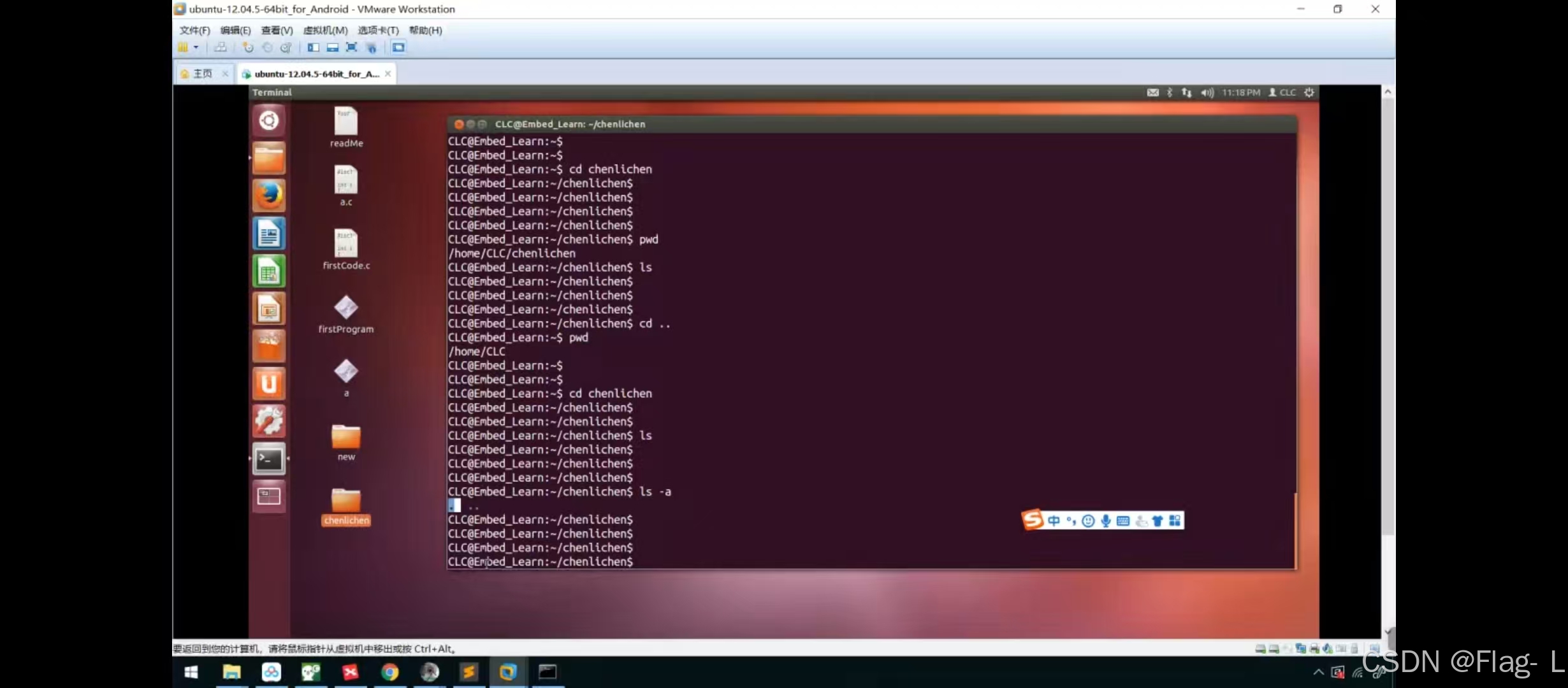Open LibreOffice Calc in the launcher
Viewport: 1568px width, 688px height.
tap(268, 272)
